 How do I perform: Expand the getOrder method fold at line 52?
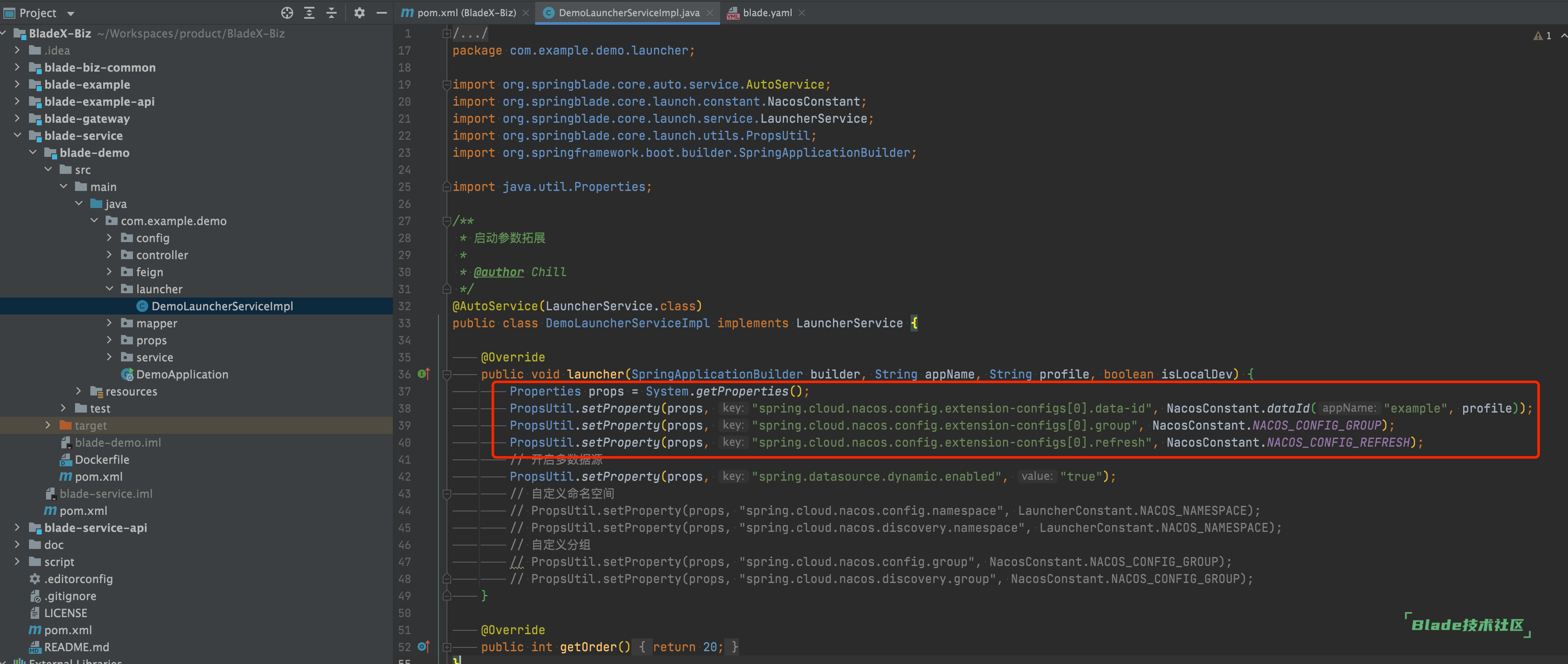pyautogui.click(x=447, y=647)
